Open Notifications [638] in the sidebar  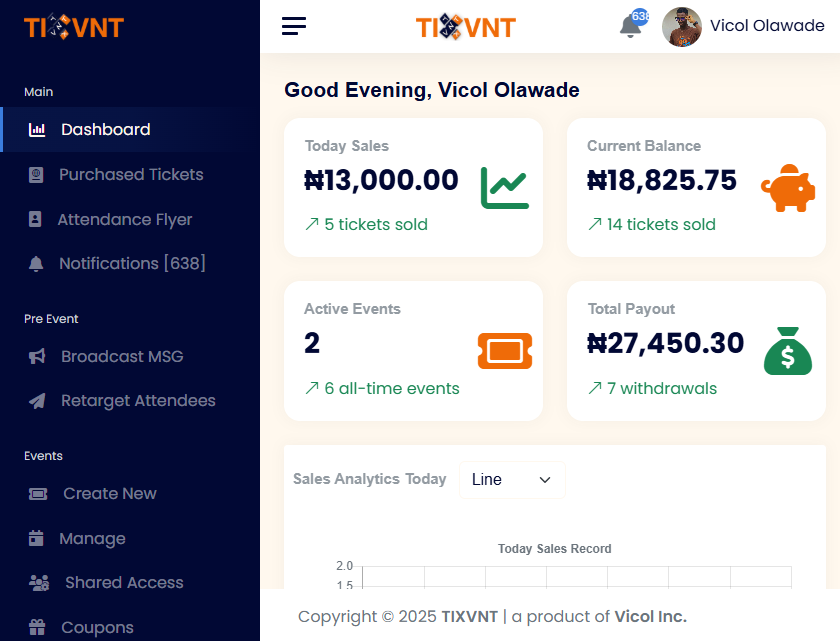132,264
